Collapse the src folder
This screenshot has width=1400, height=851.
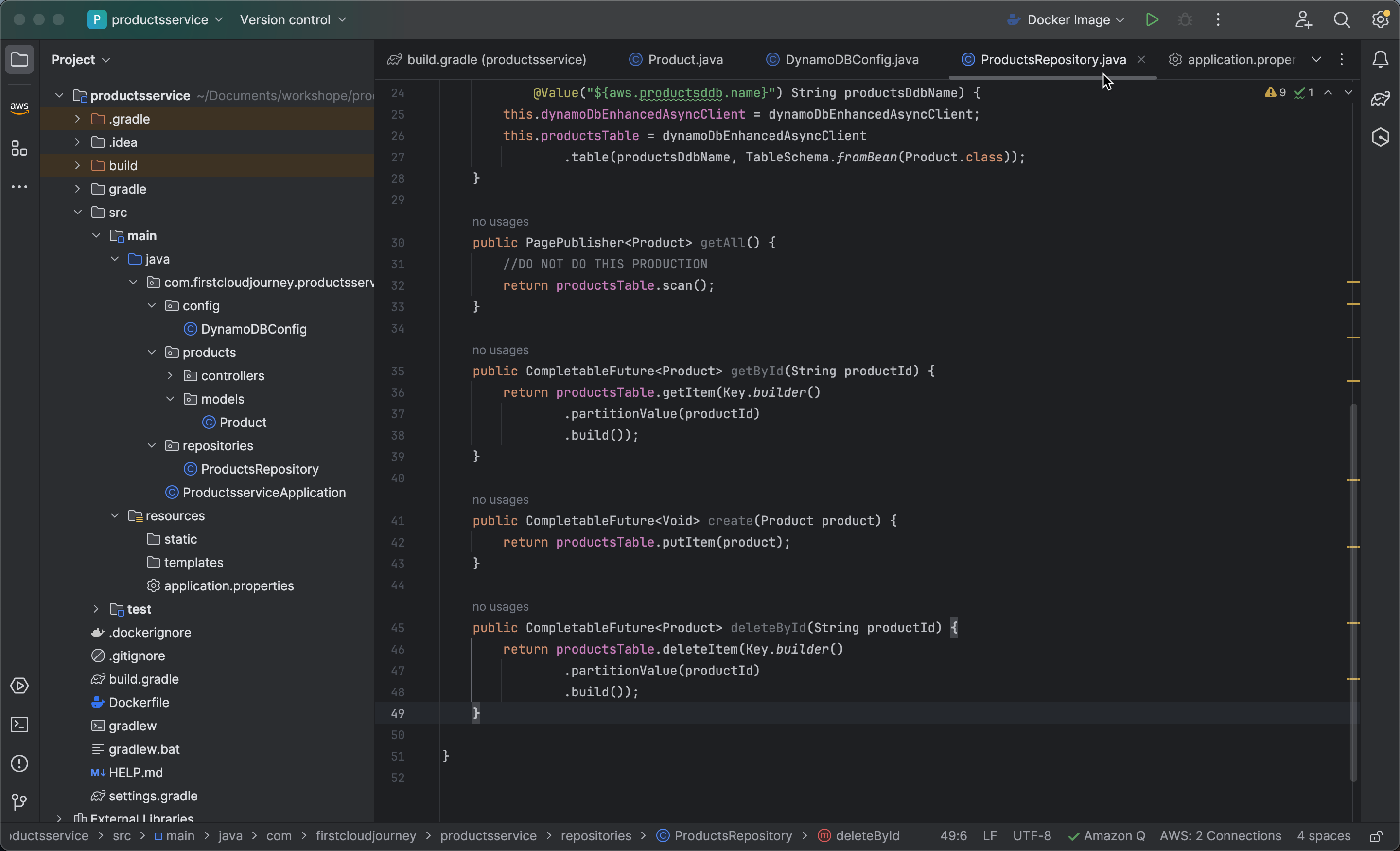pos(77,212)
